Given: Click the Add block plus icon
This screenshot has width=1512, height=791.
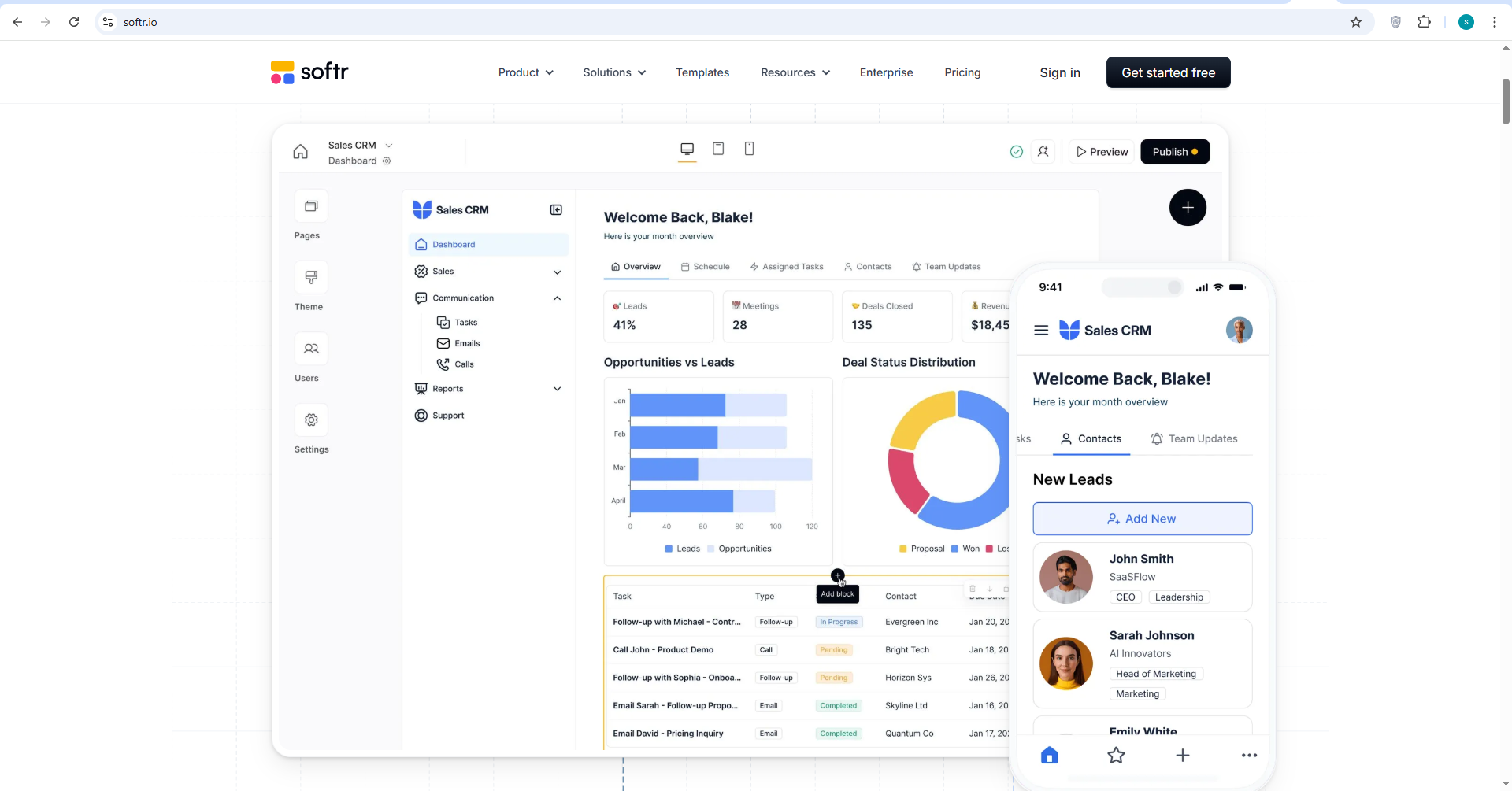Looking at the screenshot, I should [x=837, y=575].
